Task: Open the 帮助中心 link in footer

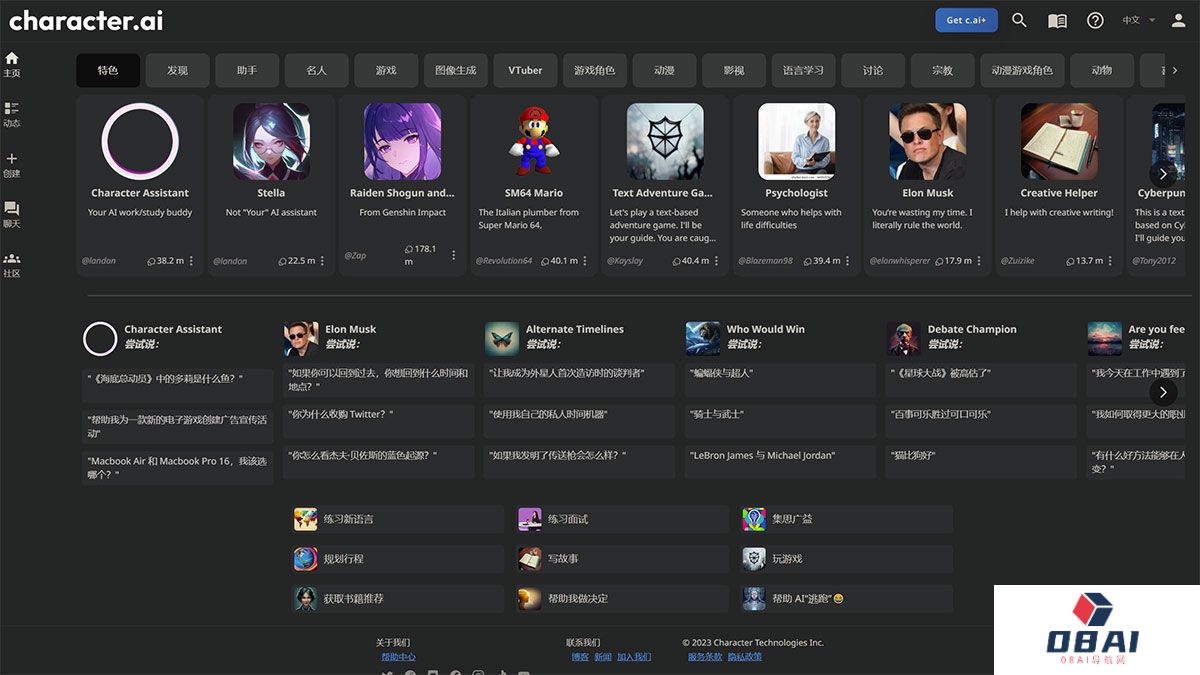Action: (398, 657)
